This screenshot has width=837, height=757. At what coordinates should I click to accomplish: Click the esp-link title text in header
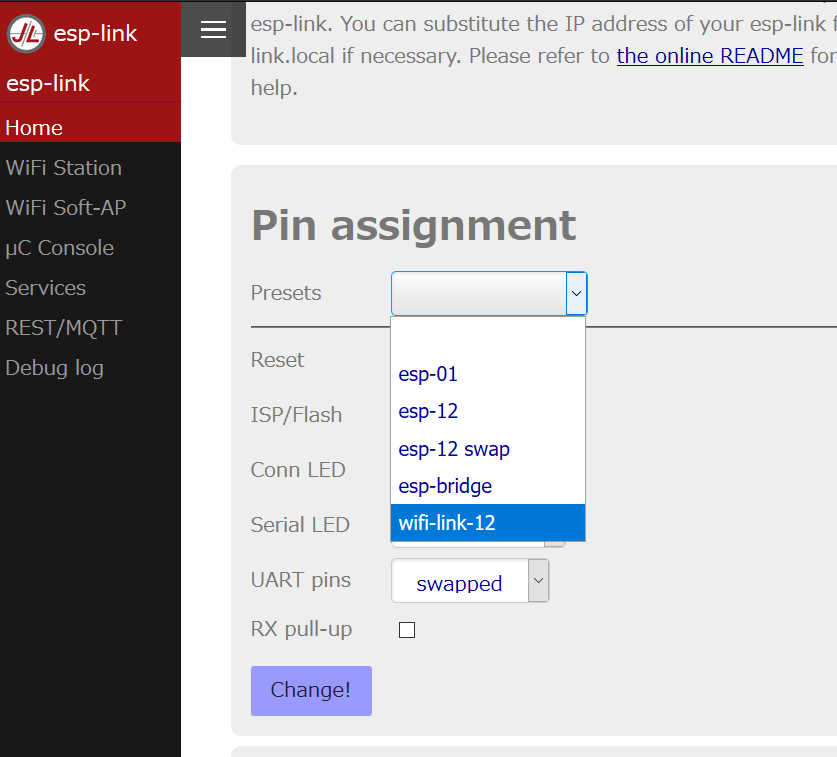coord(95,34)
